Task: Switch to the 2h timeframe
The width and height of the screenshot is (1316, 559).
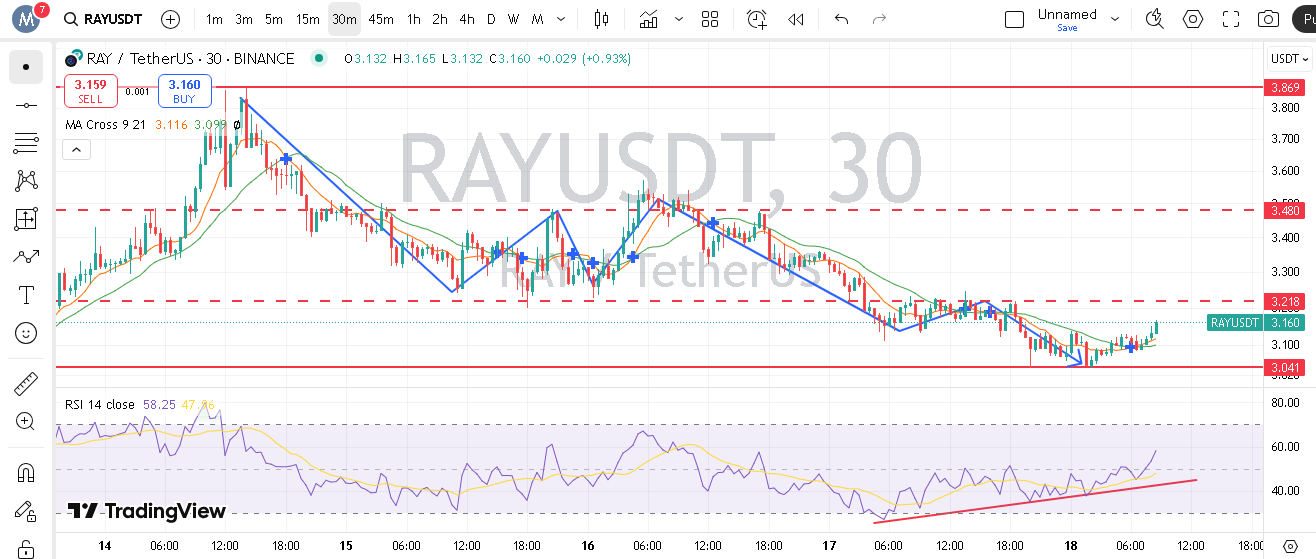Action: pos(440,19)
